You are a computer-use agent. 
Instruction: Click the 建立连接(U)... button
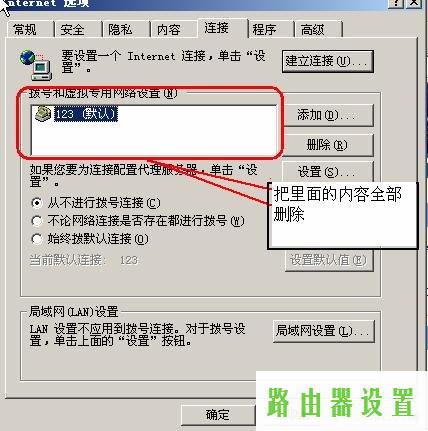click(x=328, y=61)
